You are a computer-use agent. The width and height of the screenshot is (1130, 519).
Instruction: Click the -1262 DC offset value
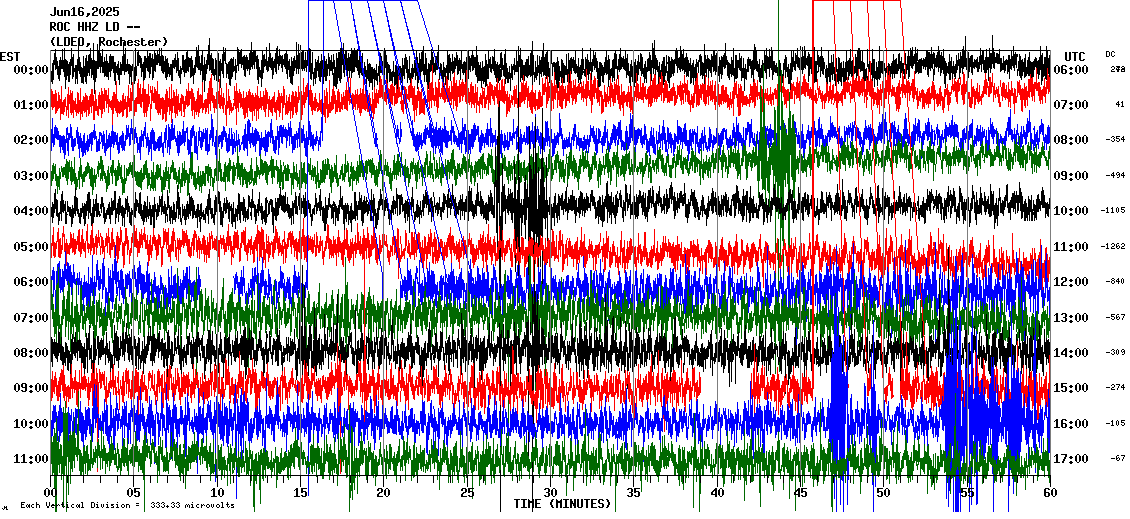[x=1113, y=247]
